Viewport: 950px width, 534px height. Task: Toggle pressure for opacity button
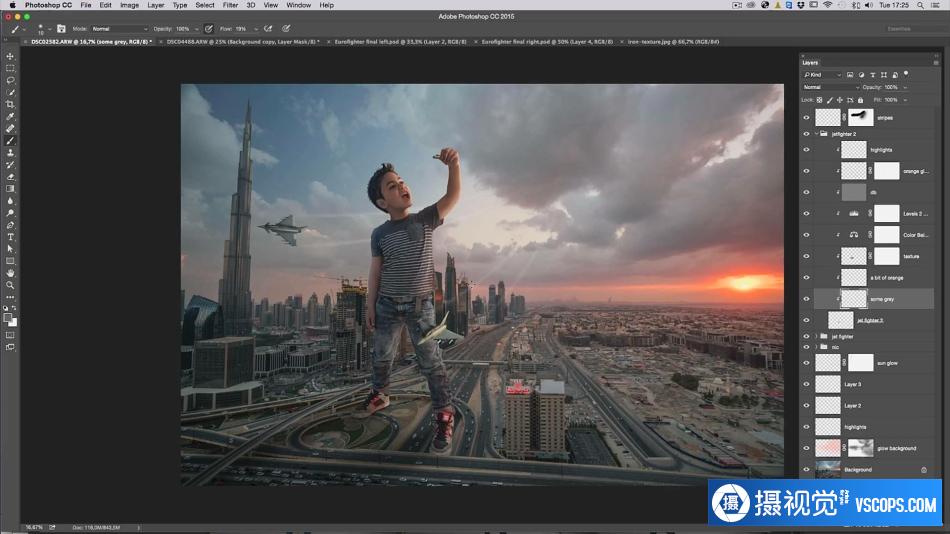point(208,28)
